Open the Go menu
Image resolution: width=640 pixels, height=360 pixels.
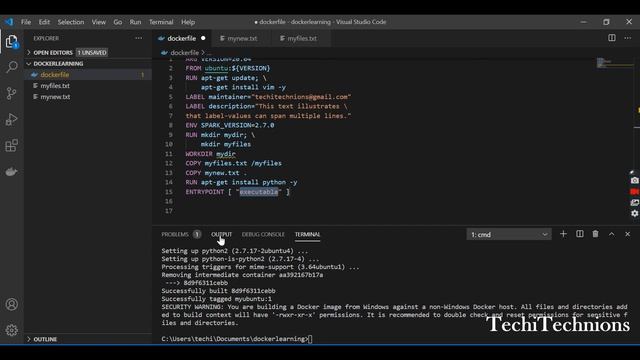118,22
